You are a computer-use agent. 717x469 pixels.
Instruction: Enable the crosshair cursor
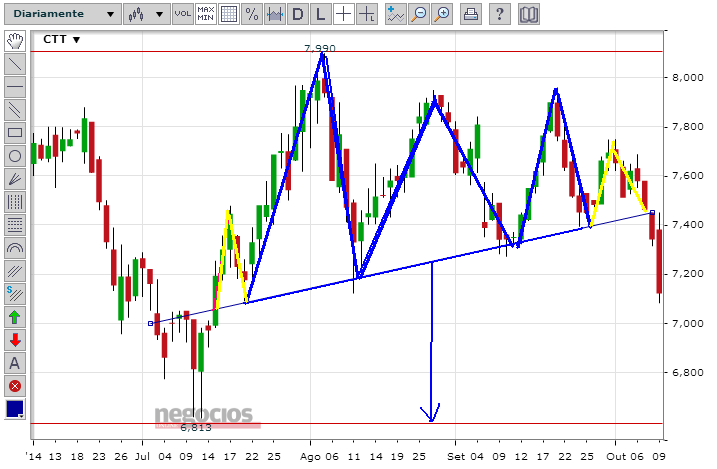click(x=343, y=14)
